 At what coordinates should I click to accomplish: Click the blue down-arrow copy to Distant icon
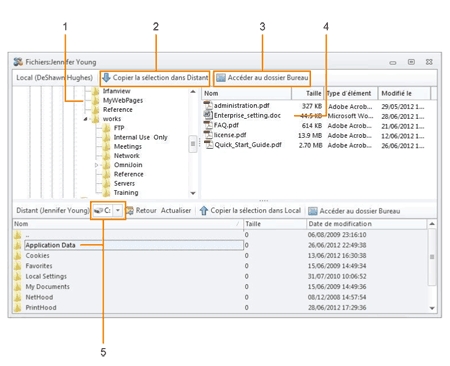pyautogui.click(x=106, y=78)
